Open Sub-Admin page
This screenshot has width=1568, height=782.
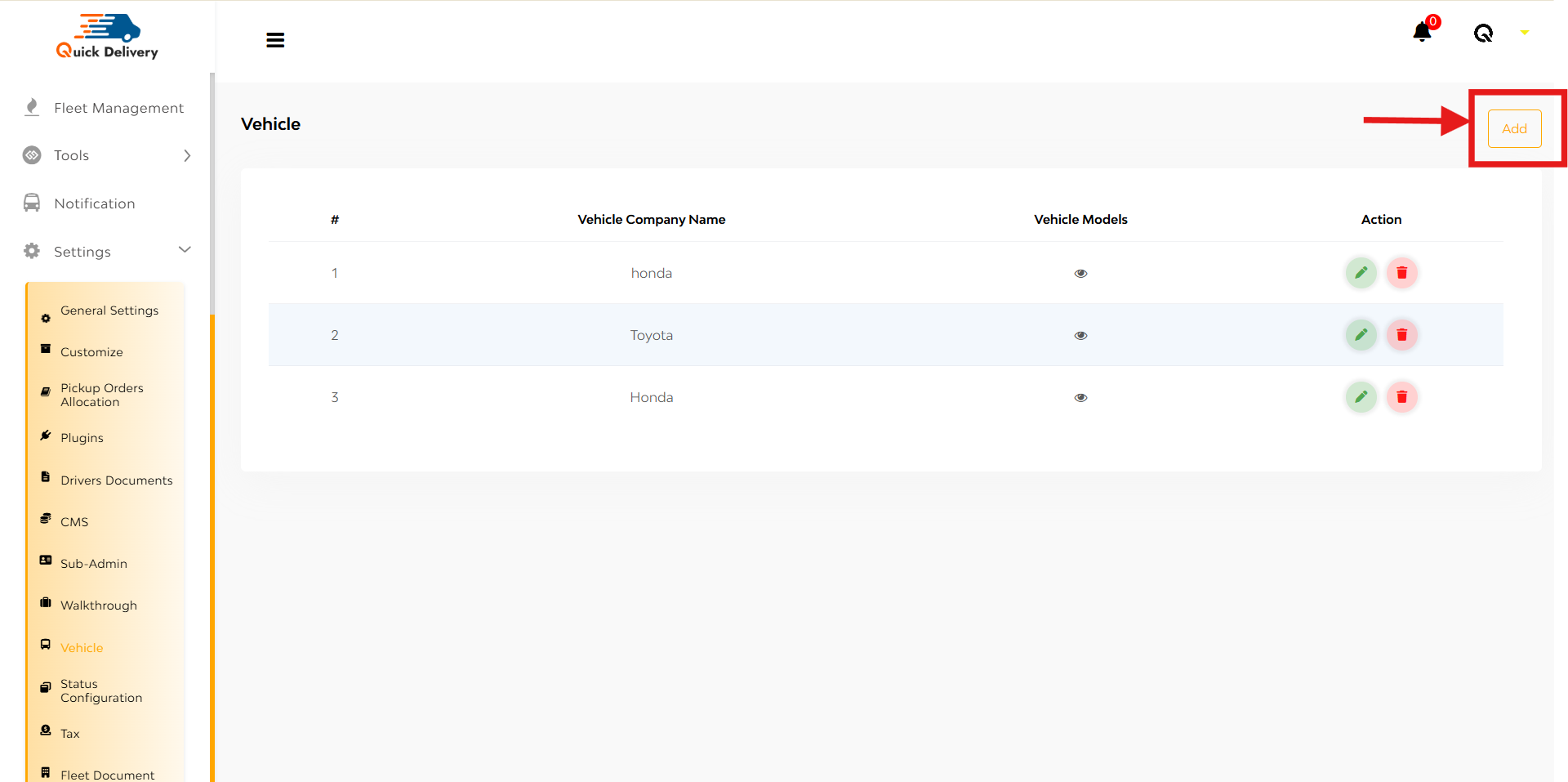pos(94,564)
